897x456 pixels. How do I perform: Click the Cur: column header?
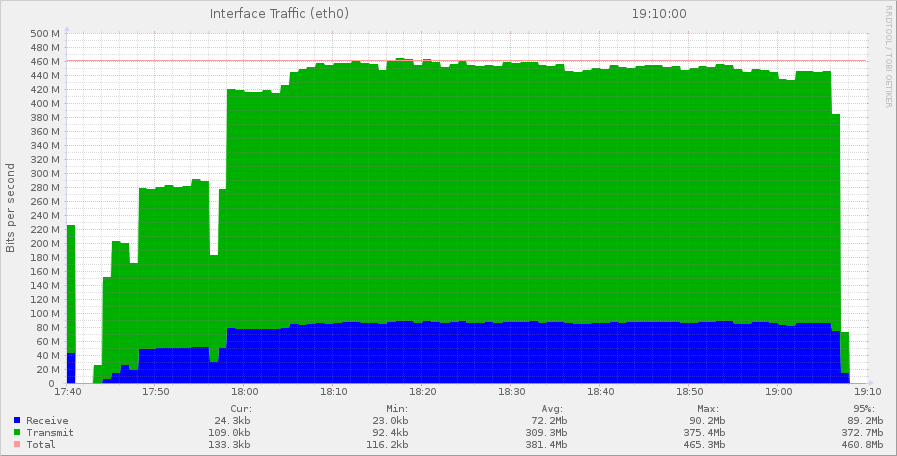coord(241,408)
